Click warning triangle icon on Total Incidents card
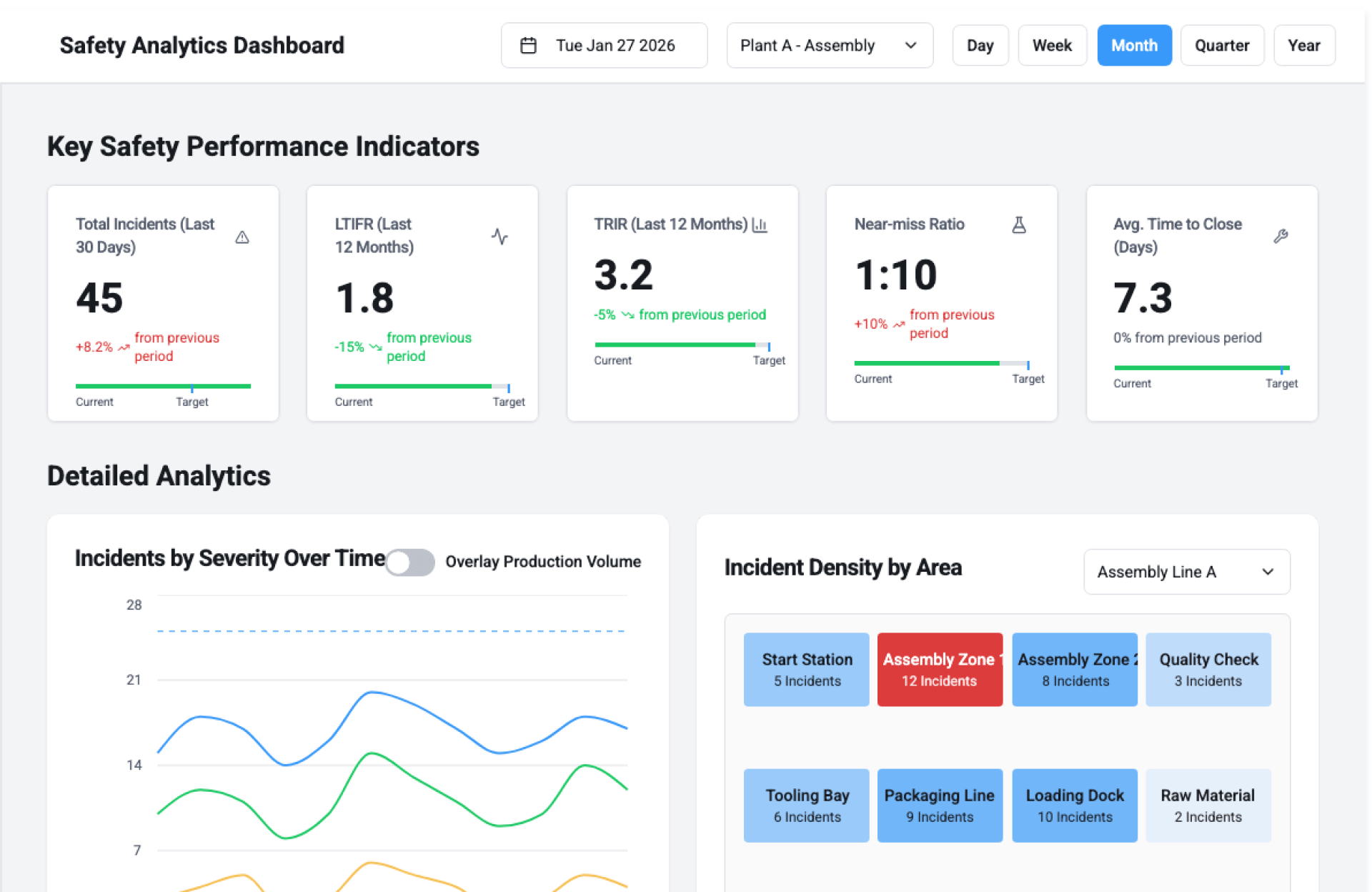This screenshot has height=892, width=1372. point(242,237)
